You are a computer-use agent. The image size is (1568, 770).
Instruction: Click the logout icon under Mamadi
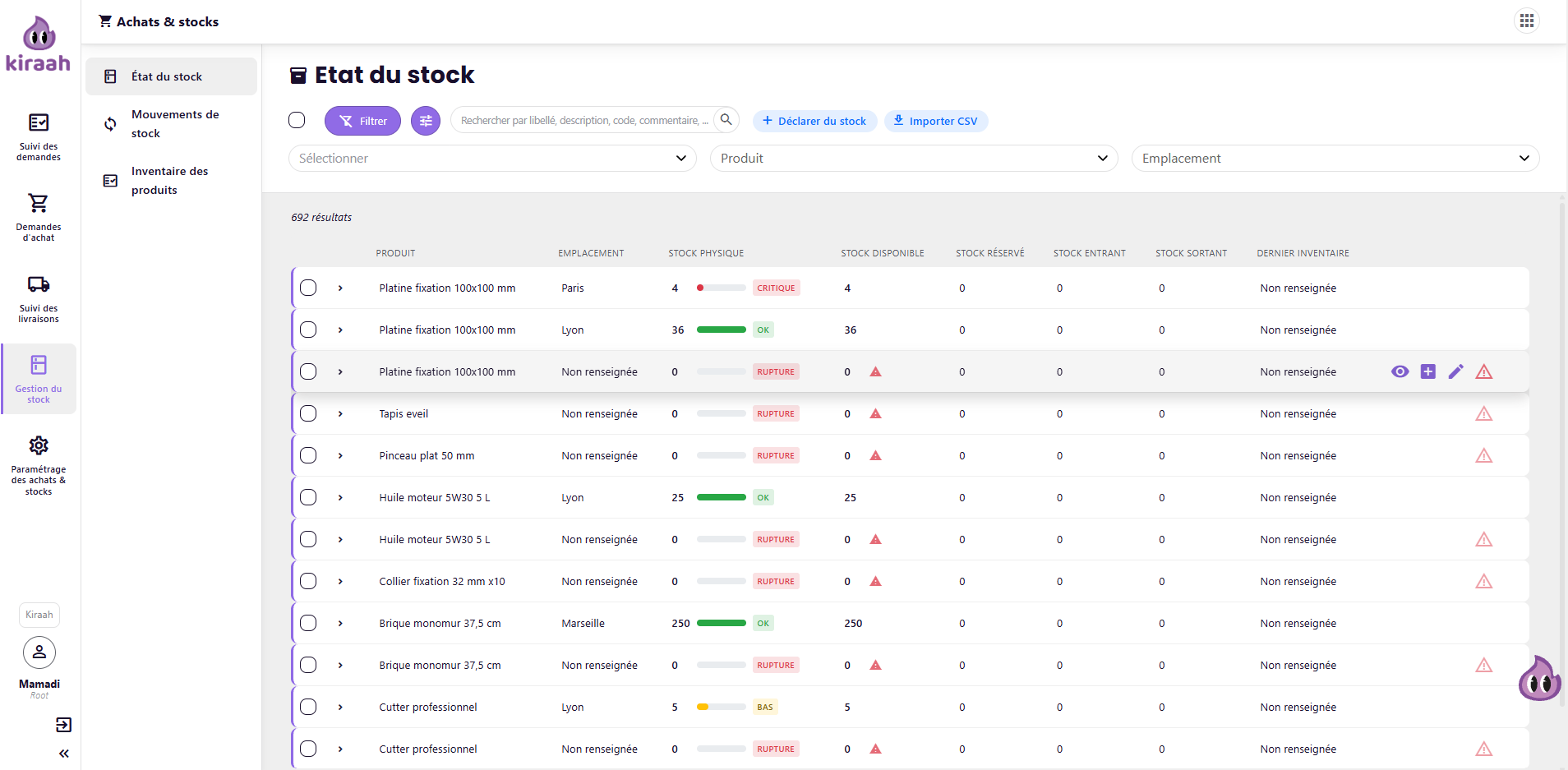(63, 725)
